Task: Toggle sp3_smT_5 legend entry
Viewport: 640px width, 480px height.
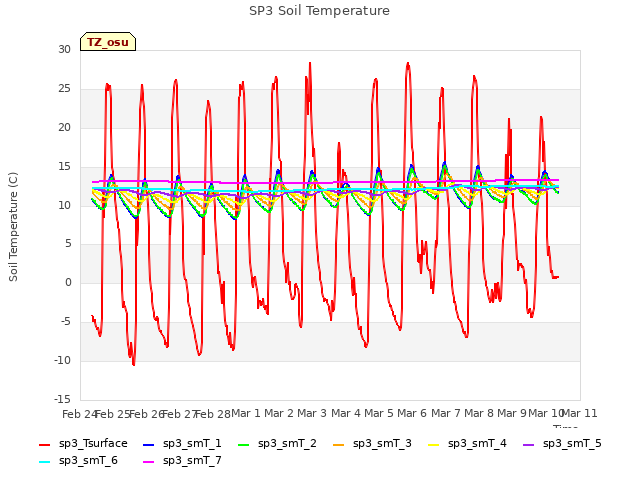Action: pyautogui.click(x=562, y=443)
